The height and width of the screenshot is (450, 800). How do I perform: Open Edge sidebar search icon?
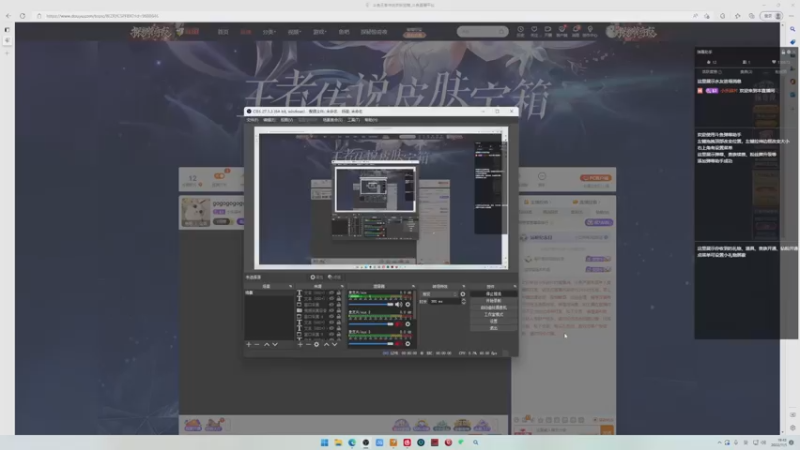[792, 29]
